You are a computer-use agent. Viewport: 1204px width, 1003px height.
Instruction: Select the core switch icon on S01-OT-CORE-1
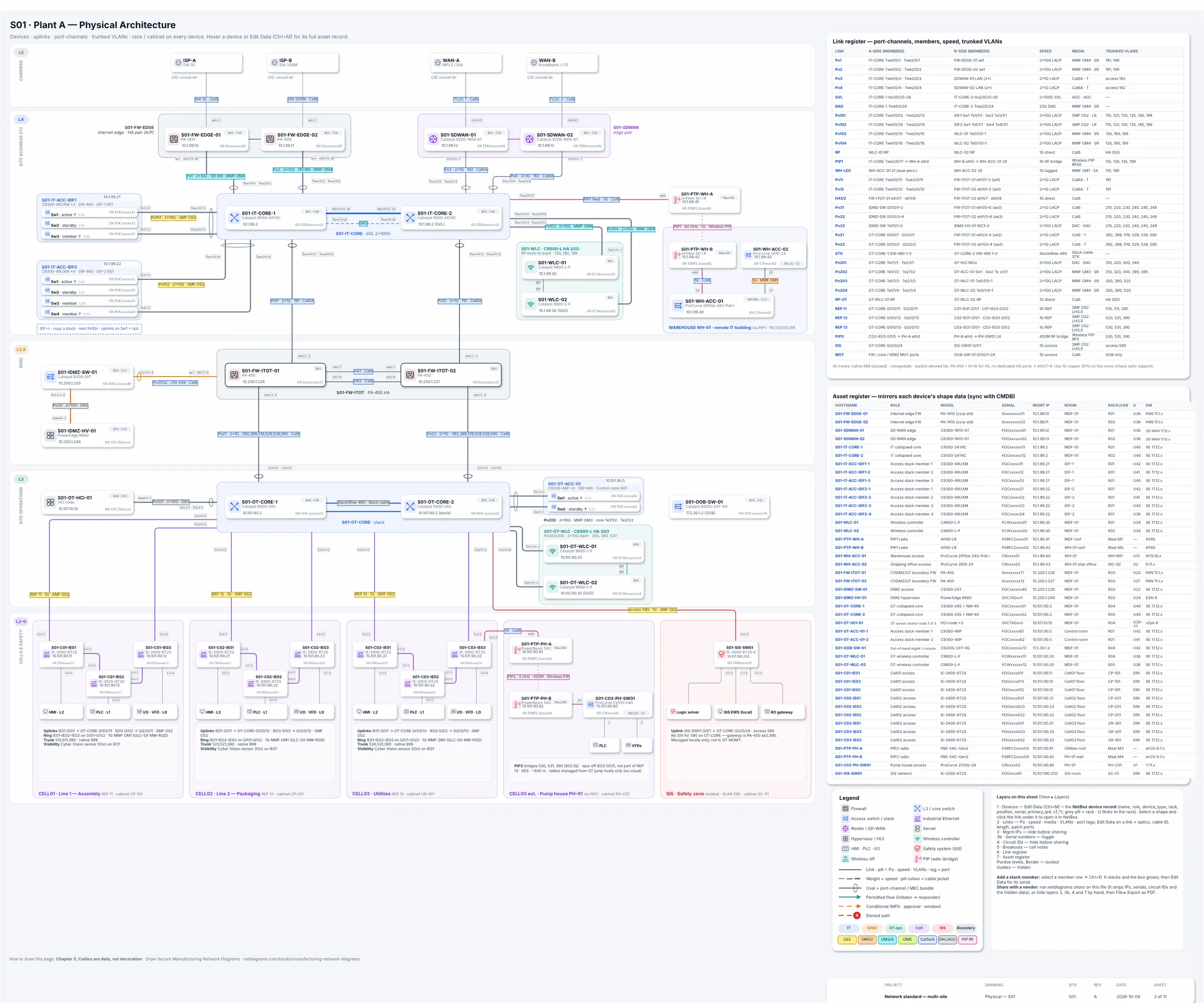coord(234,507)
